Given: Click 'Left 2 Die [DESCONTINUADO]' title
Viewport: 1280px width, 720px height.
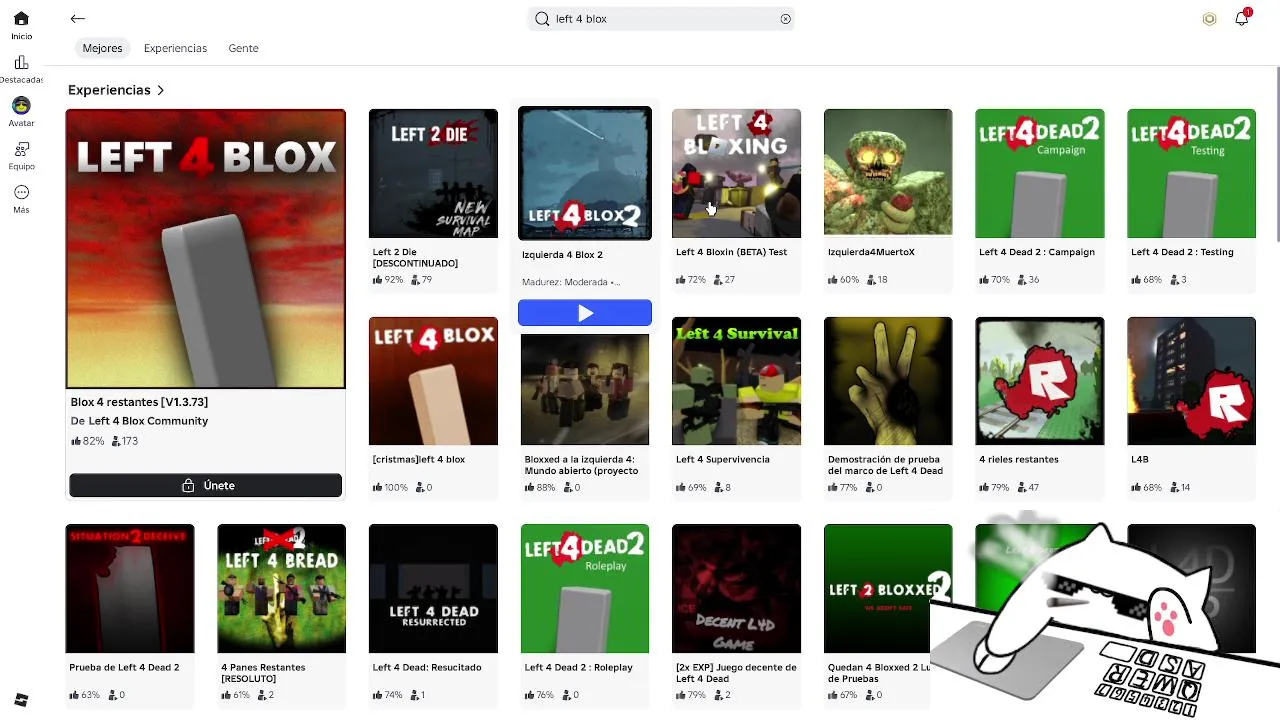Looking at the screenshot, I should (415, 258).
